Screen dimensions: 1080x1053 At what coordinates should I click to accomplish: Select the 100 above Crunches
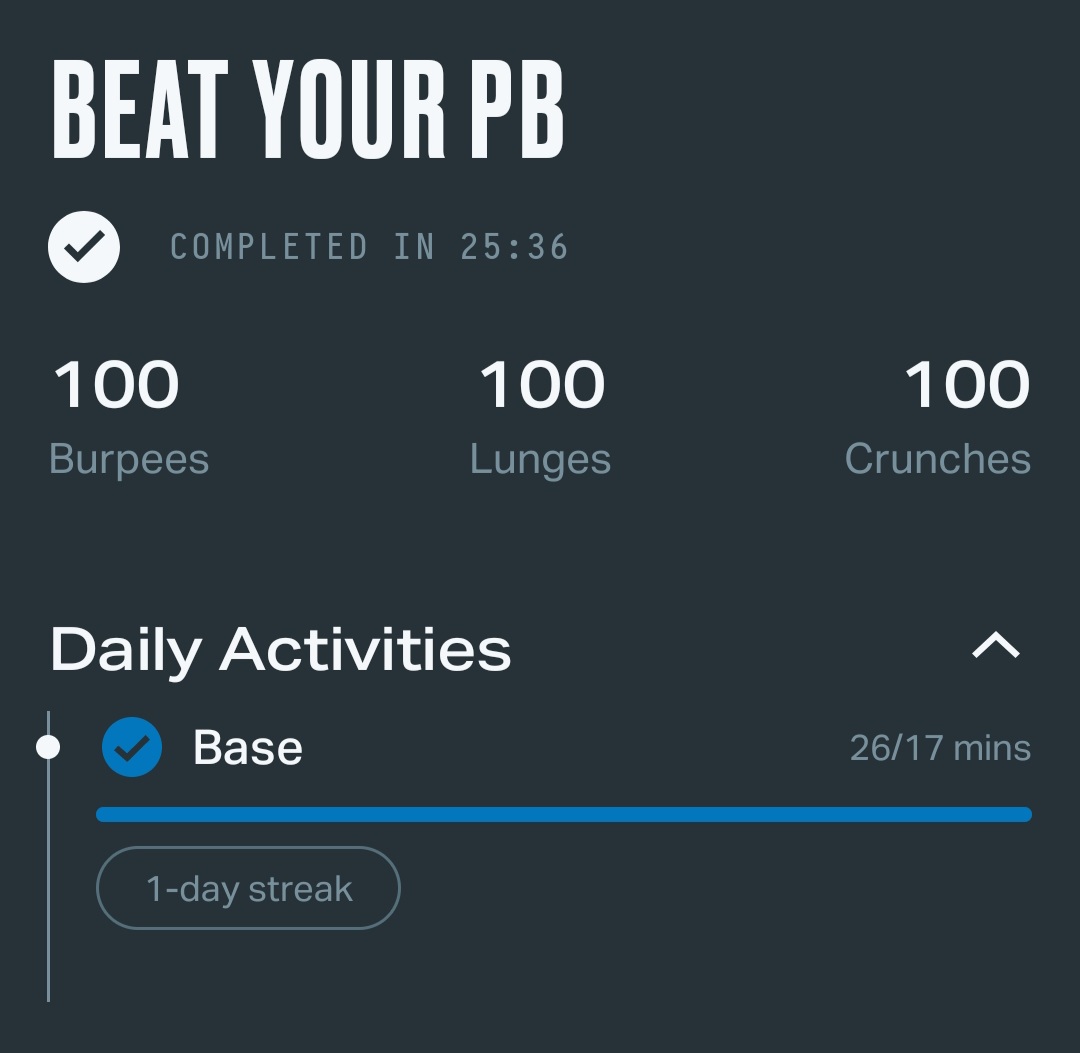[x=967, y=385]
